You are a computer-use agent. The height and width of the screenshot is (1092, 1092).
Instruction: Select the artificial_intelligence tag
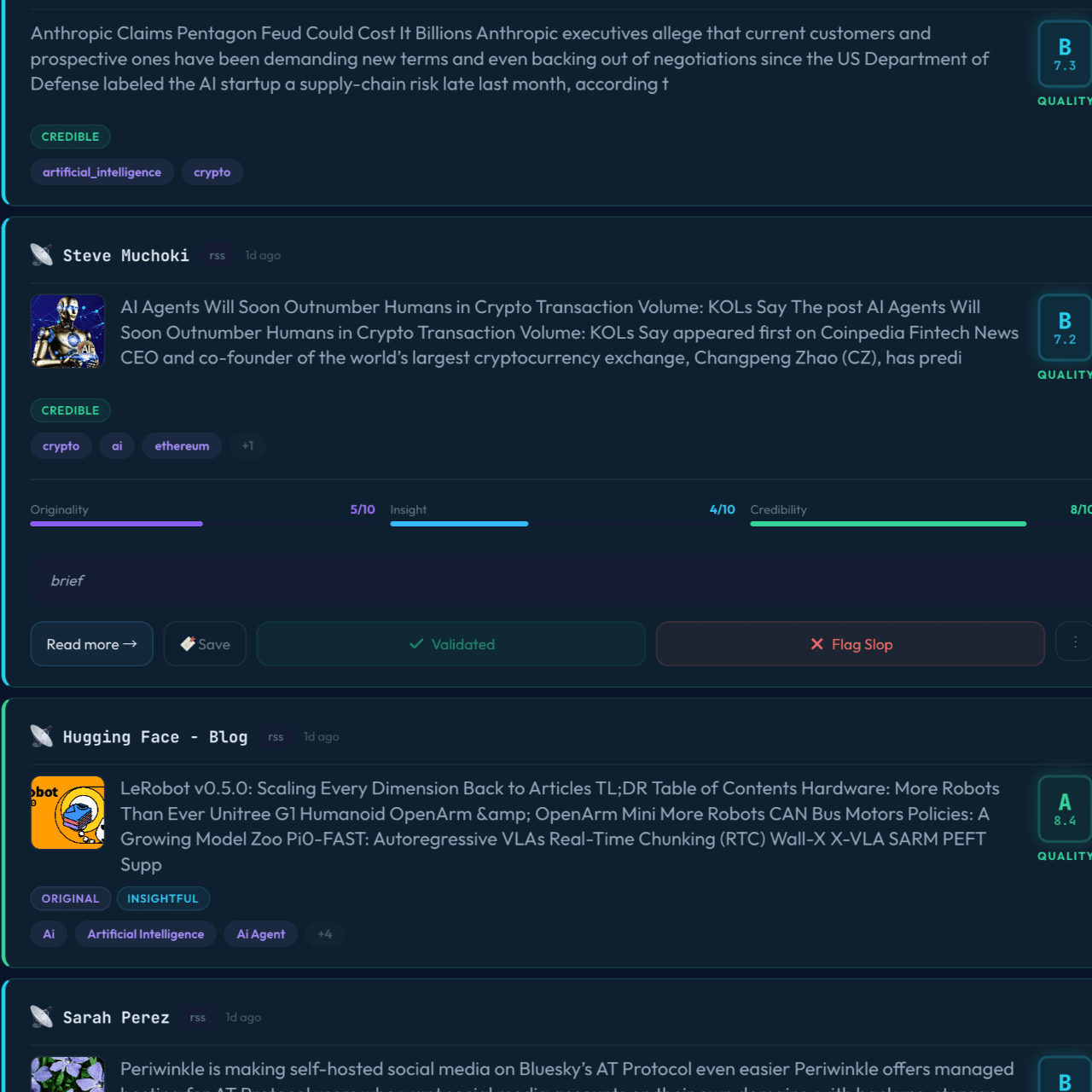102,171
